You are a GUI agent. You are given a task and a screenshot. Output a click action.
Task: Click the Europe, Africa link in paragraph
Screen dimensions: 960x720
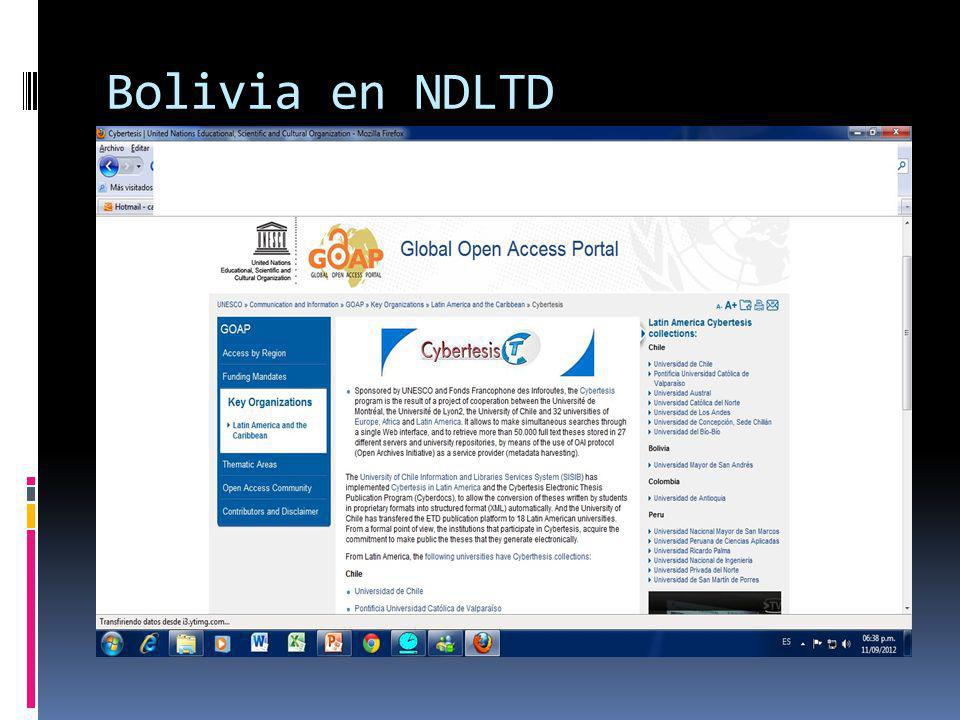coord(377,422)
